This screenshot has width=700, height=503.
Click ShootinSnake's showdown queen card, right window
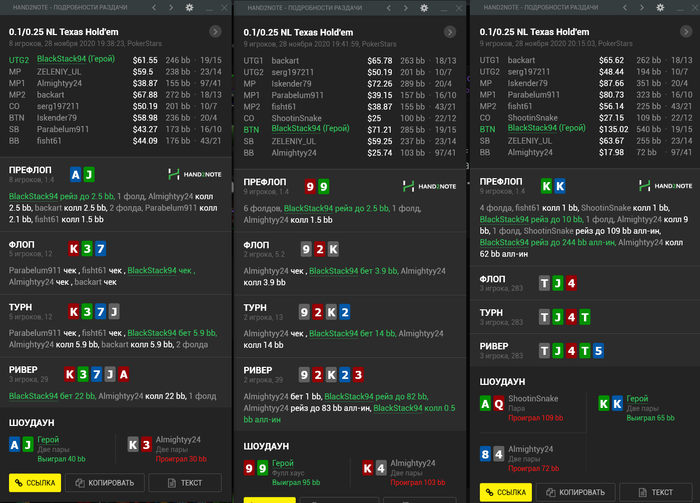499,404
